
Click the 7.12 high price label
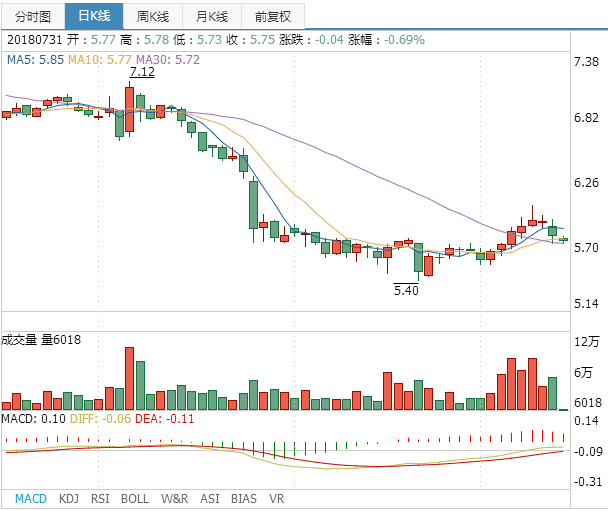[142, 72]
